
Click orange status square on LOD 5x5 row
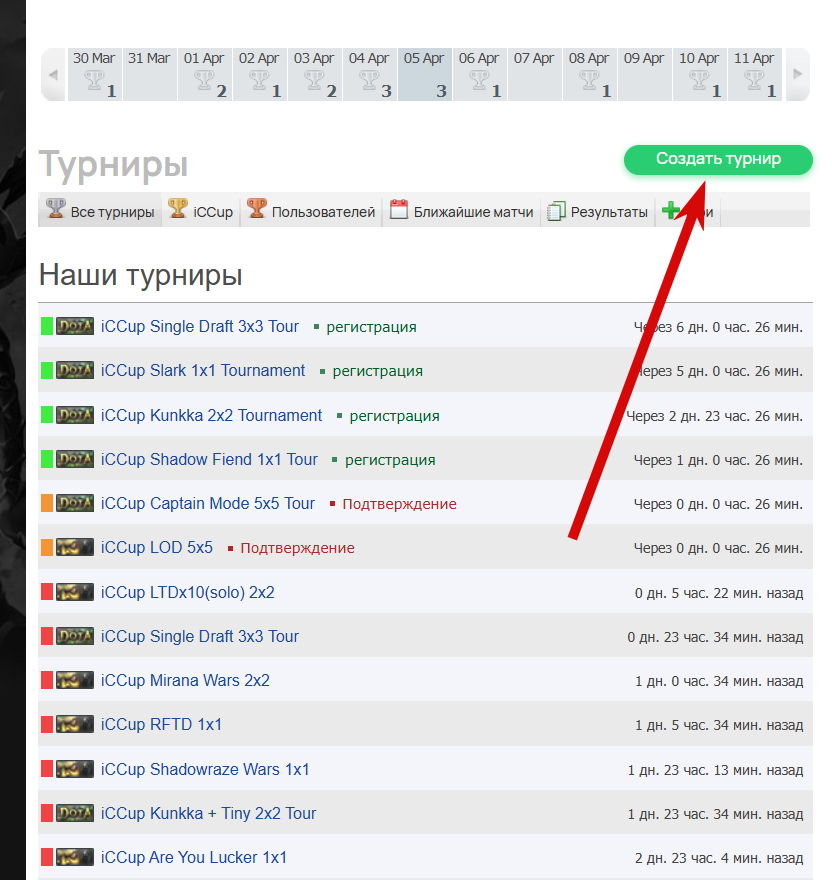pyautogui.click(x=47, y=547)
